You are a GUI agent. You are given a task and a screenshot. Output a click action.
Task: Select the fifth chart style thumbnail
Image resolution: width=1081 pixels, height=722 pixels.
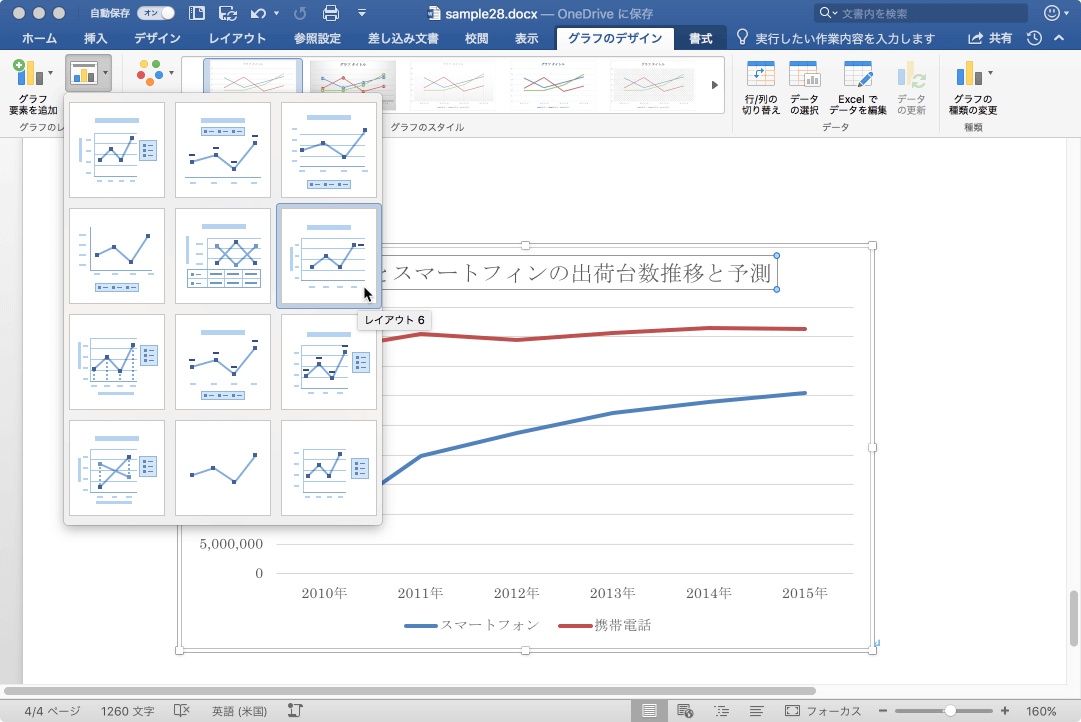[653, 85]
